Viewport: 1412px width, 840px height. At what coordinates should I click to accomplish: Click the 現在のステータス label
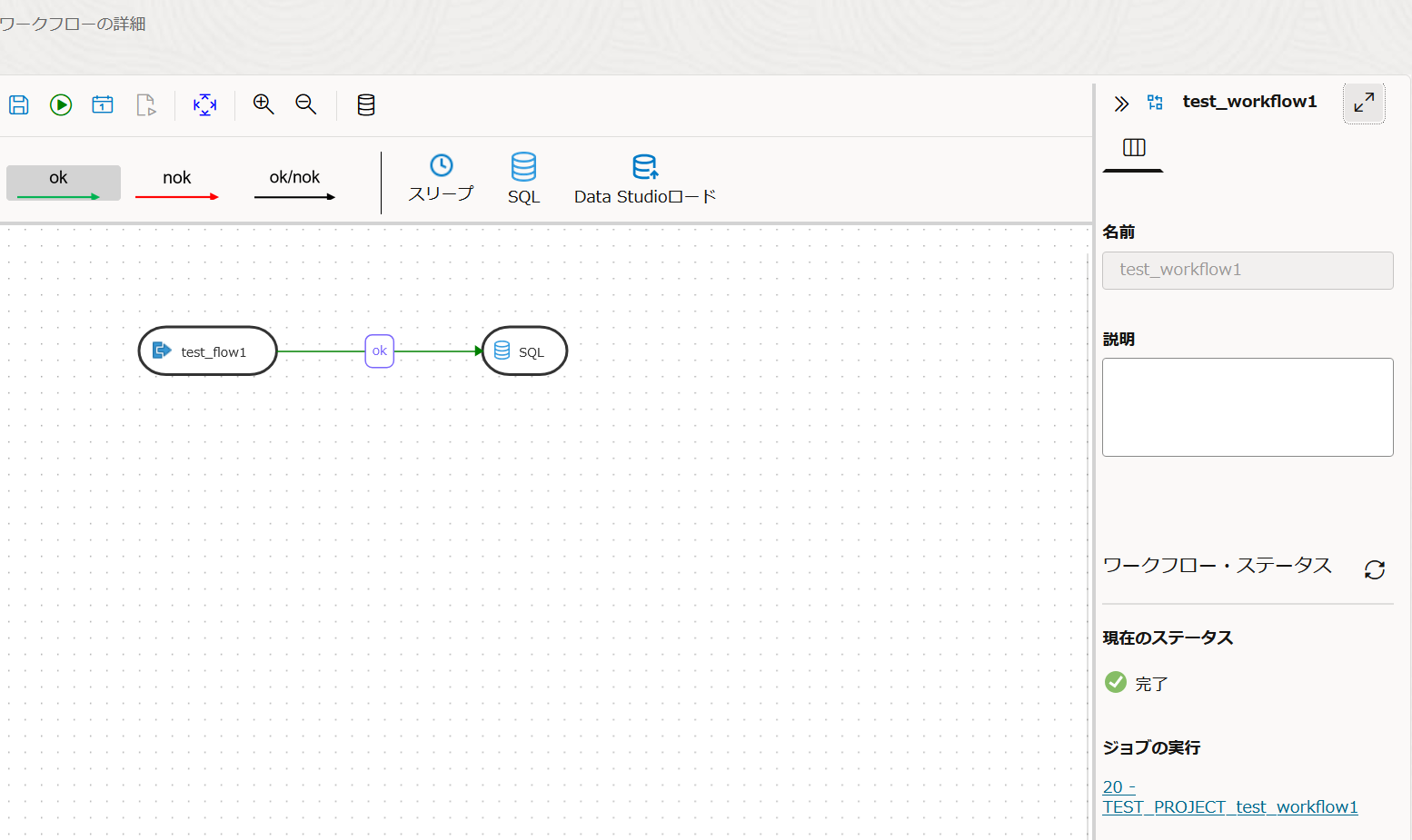coord(1168,637)
